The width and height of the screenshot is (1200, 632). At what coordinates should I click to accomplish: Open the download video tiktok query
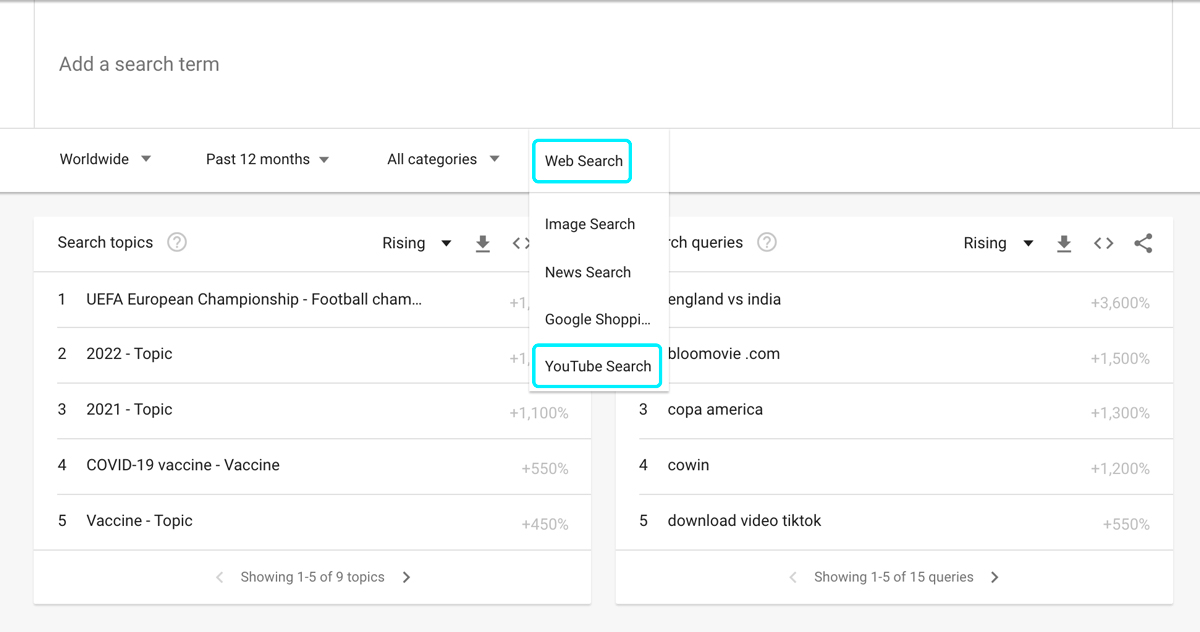click(744, 521)
